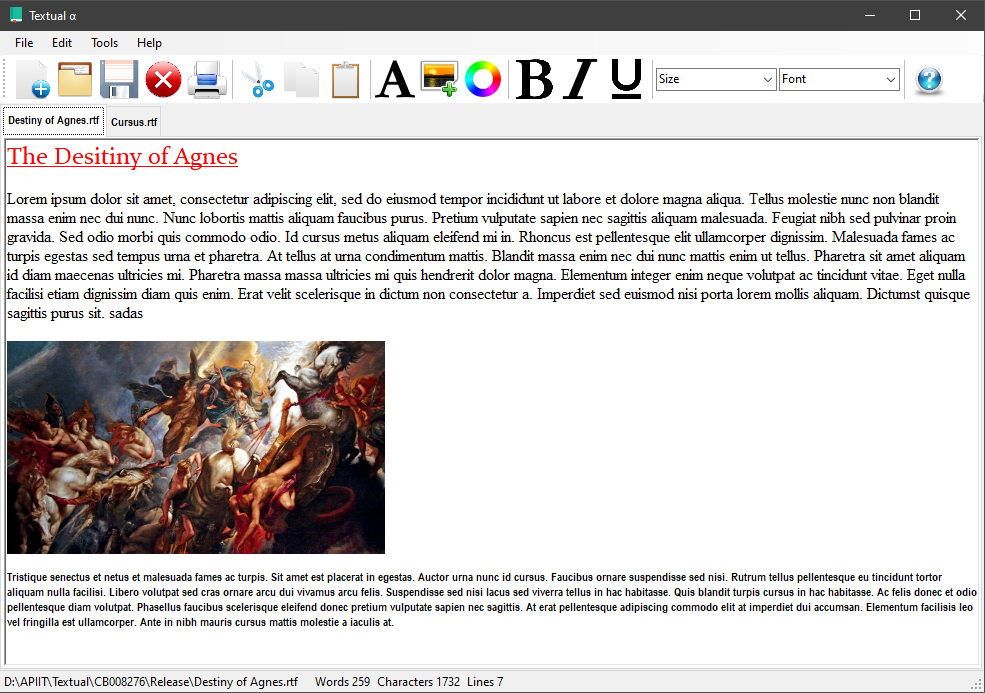Viewport: 985px width, 693px height.
Task: Toggle italic formatting I icon
Action: tap(579, 79)
